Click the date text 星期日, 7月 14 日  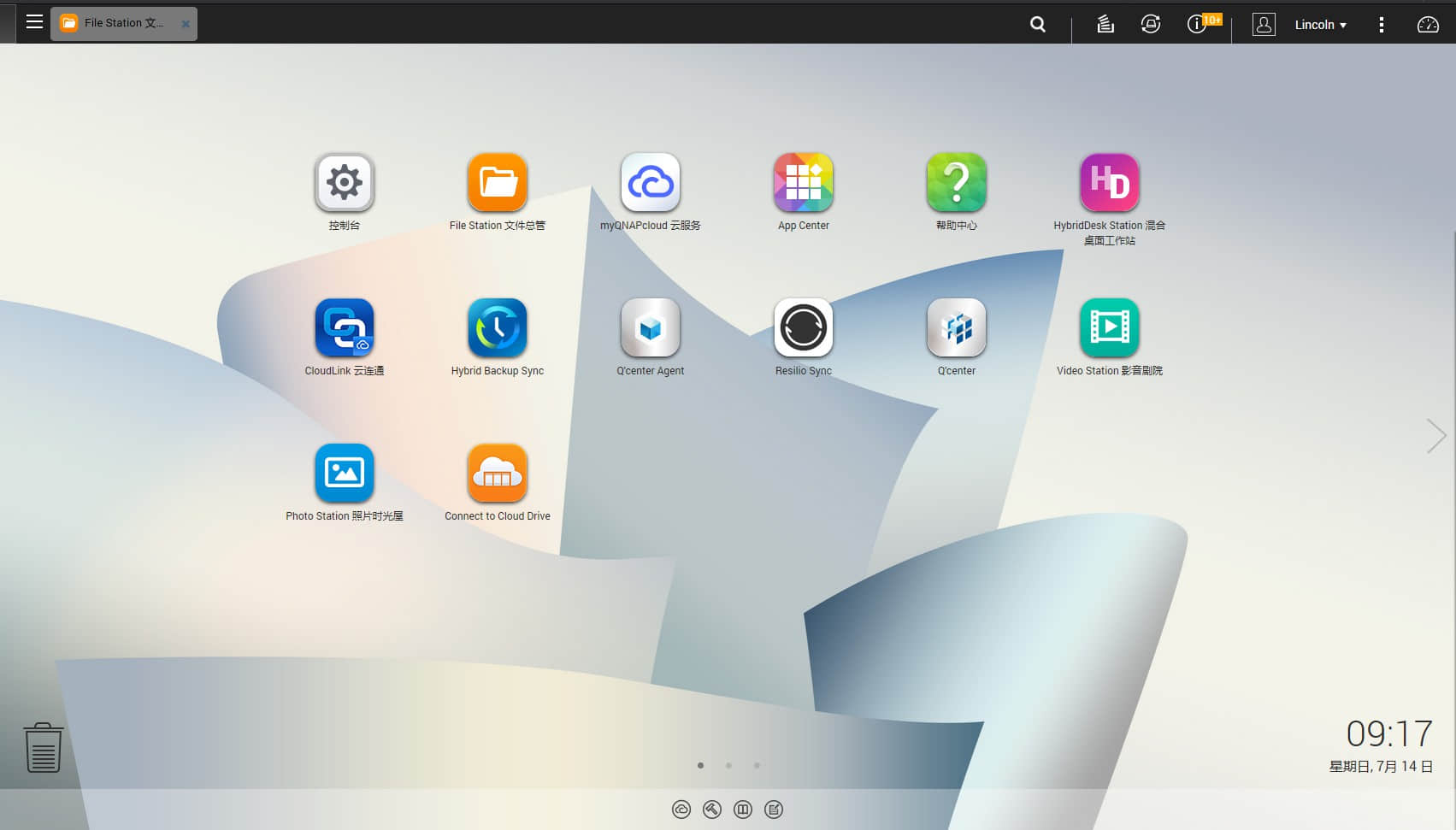pyautogui.click(x=1381, y=767)
